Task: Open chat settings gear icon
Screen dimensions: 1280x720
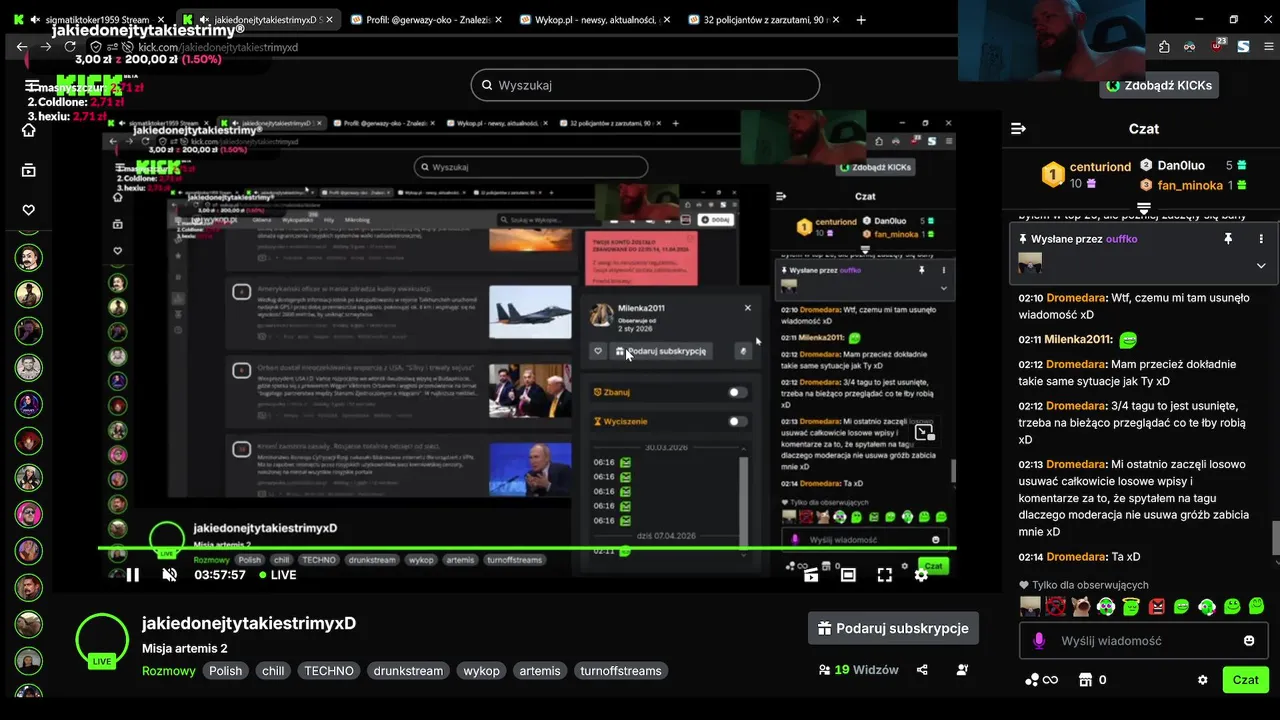Action: click(x=1202, y=680)
